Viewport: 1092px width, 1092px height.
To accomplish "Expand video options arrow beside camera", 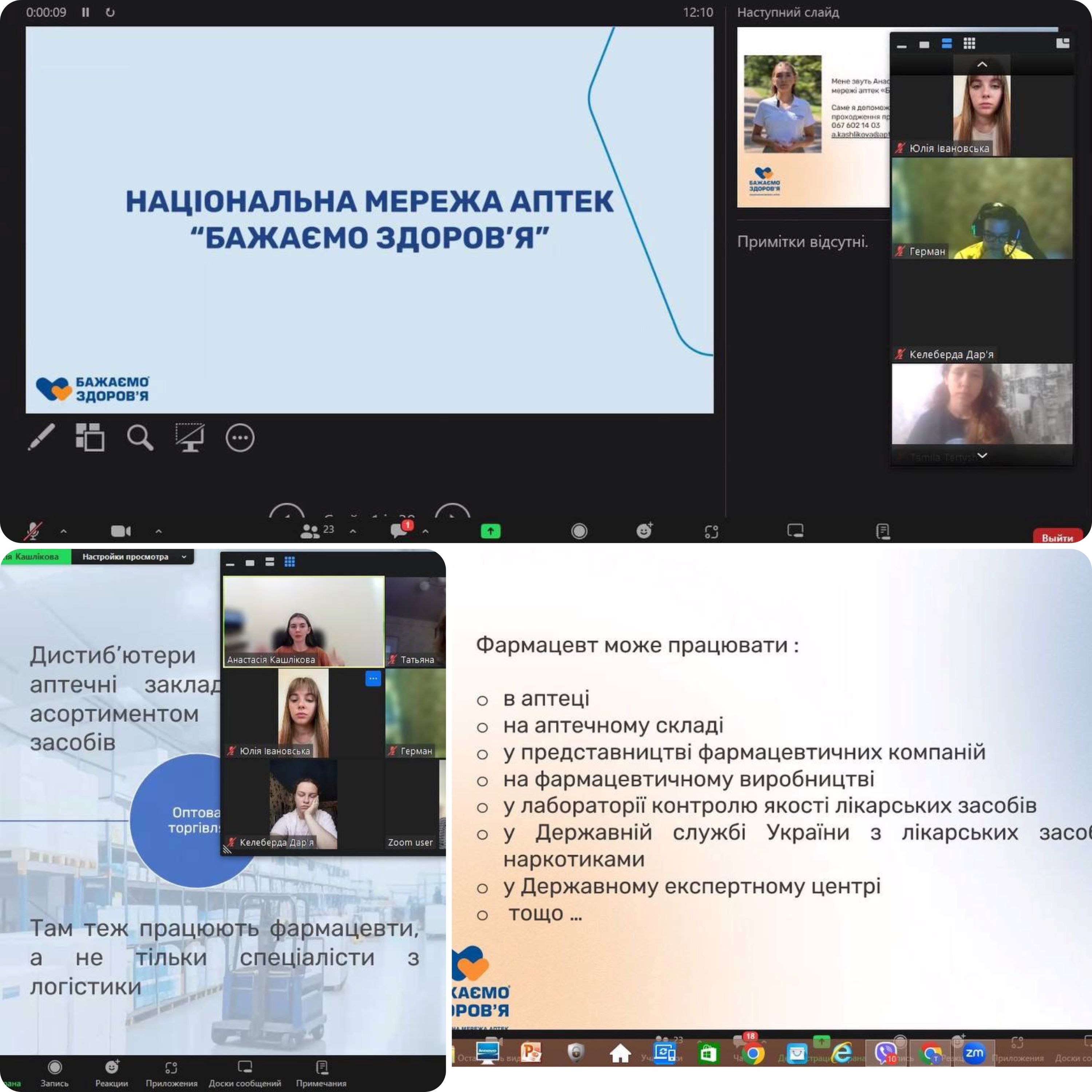I will click(158, 531).
